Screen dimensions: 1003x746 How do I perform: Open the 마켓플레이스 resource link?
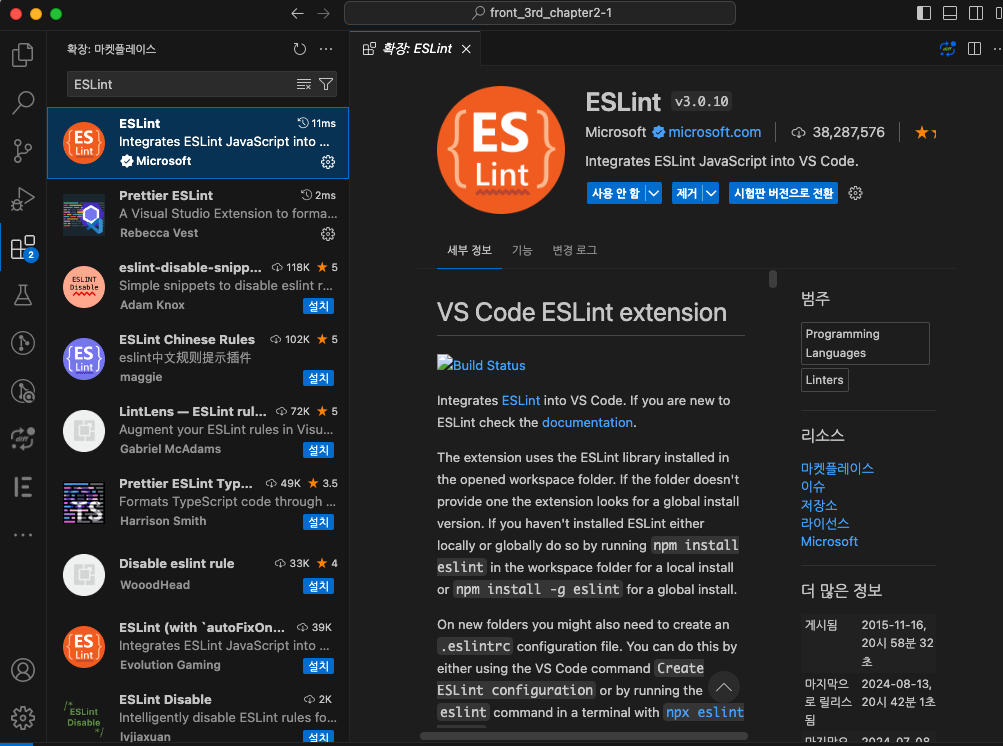[837, 468]
